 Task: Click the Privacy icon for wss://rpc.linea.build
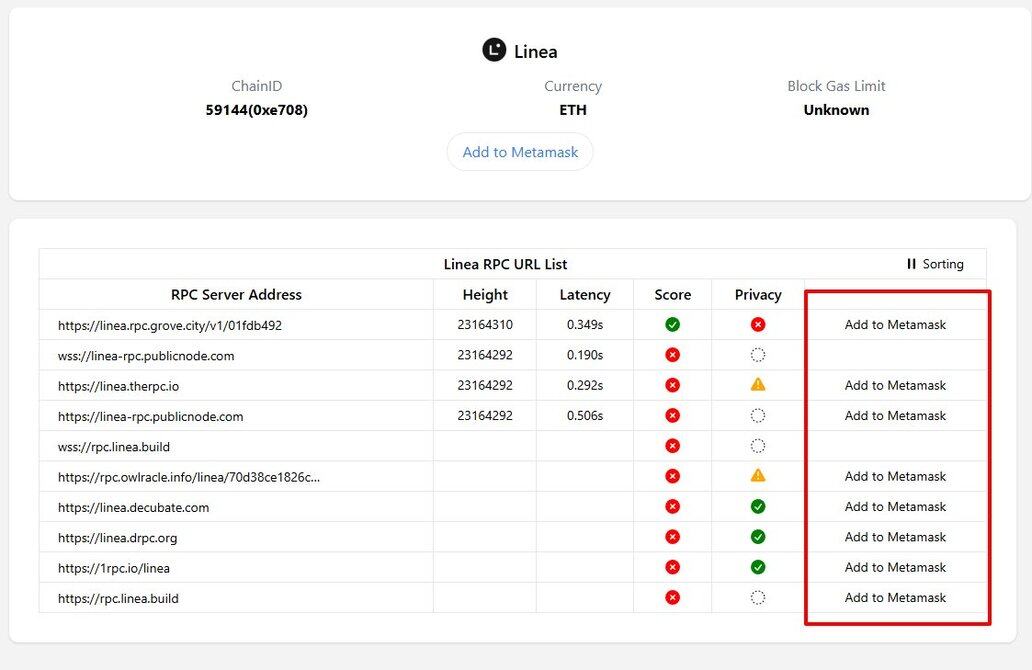coord(758,446)
